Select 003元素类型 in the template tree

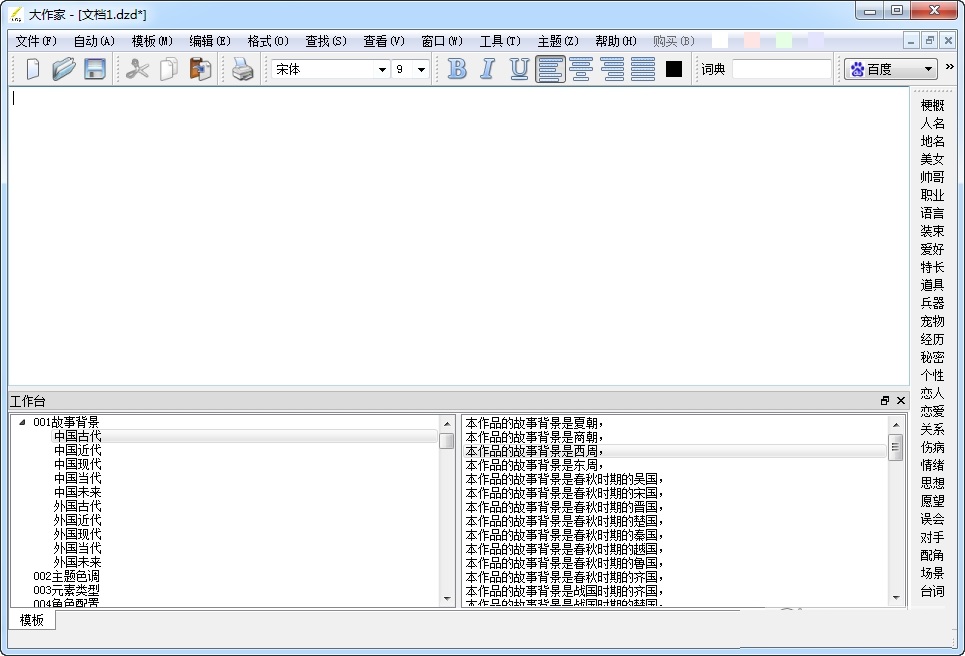click(66, 590)
